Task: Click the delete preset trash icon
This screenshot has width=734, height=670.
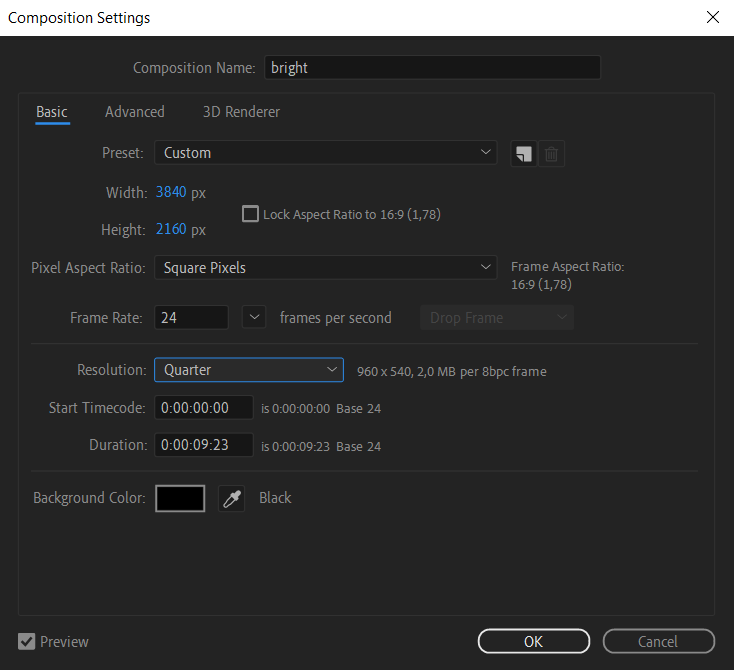Action: [552, 154]
